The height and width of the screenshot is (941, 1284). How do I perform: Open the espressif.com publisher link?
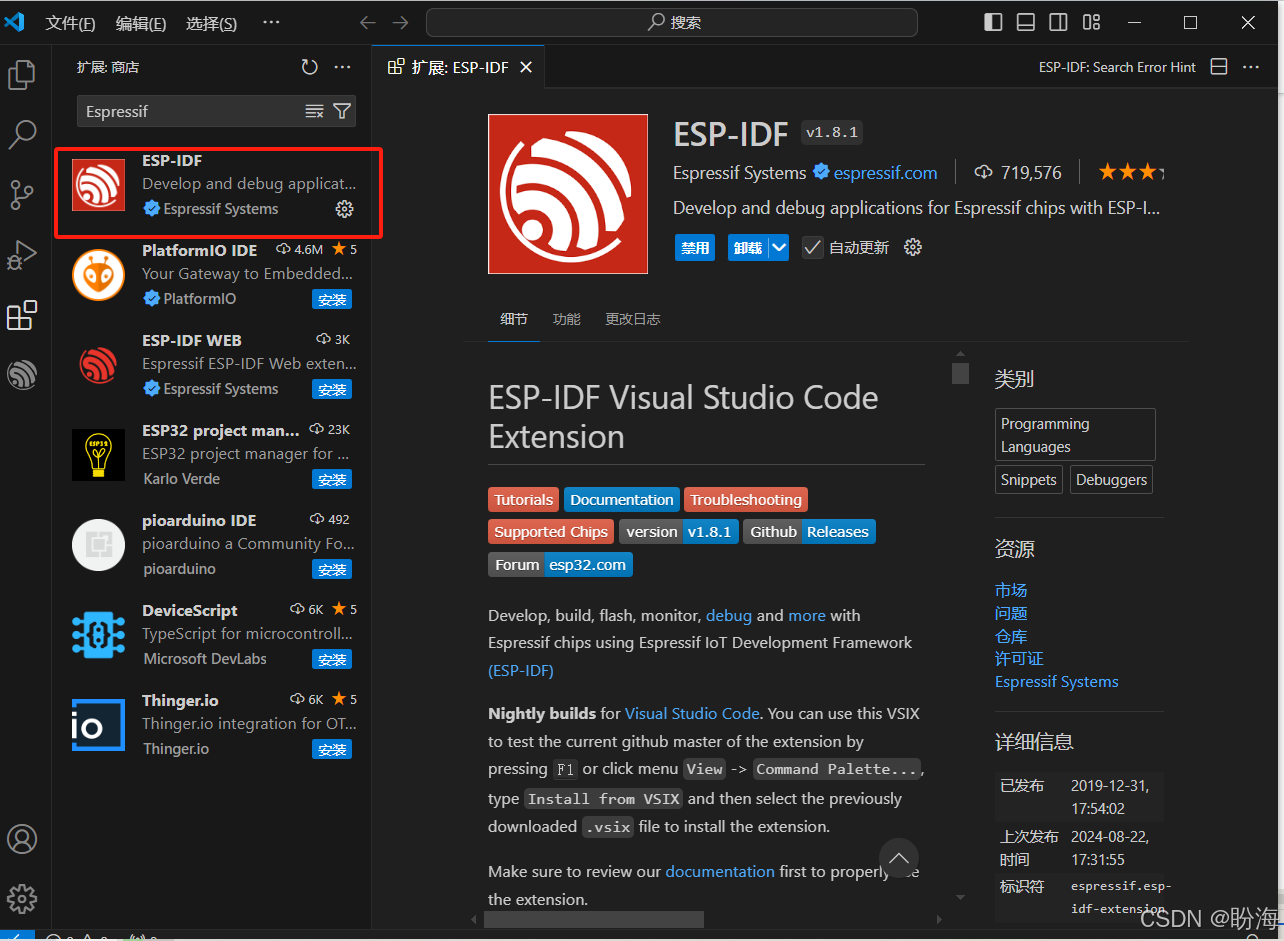pyautogui.click(x=885, y=173)
